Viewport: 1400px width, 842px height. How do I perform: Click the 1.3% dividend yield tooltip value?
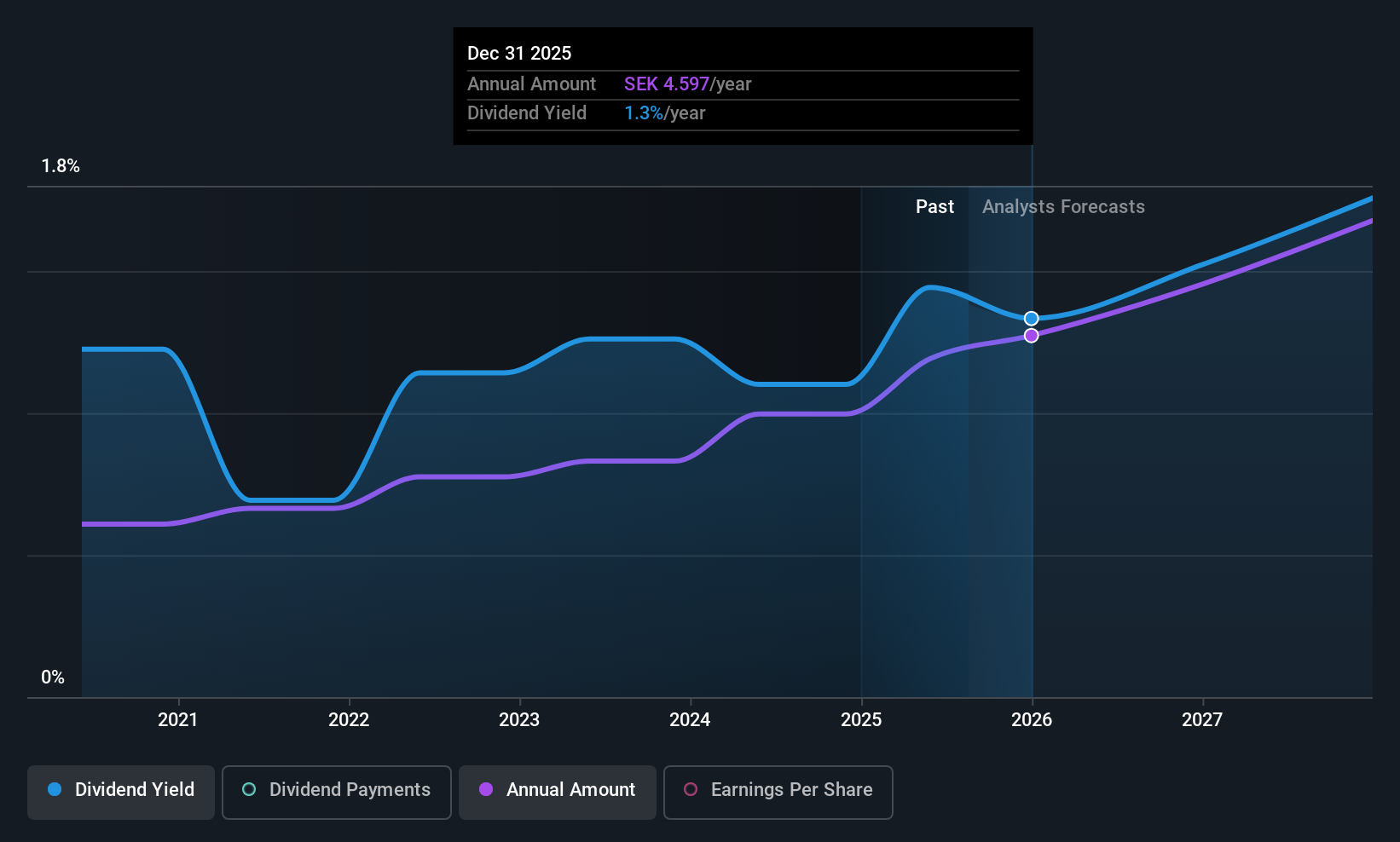644,113
